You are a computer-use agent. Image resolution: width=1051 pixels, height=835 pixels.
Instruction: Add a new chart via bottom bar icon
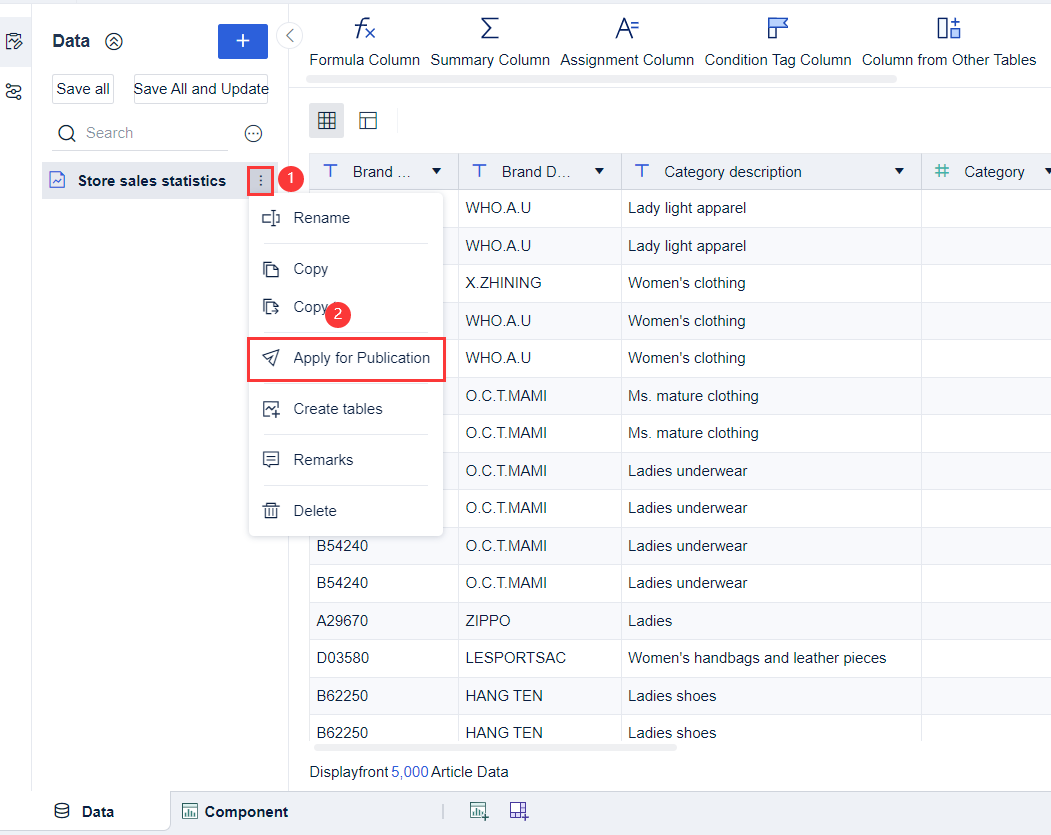(x=478, y=811)
